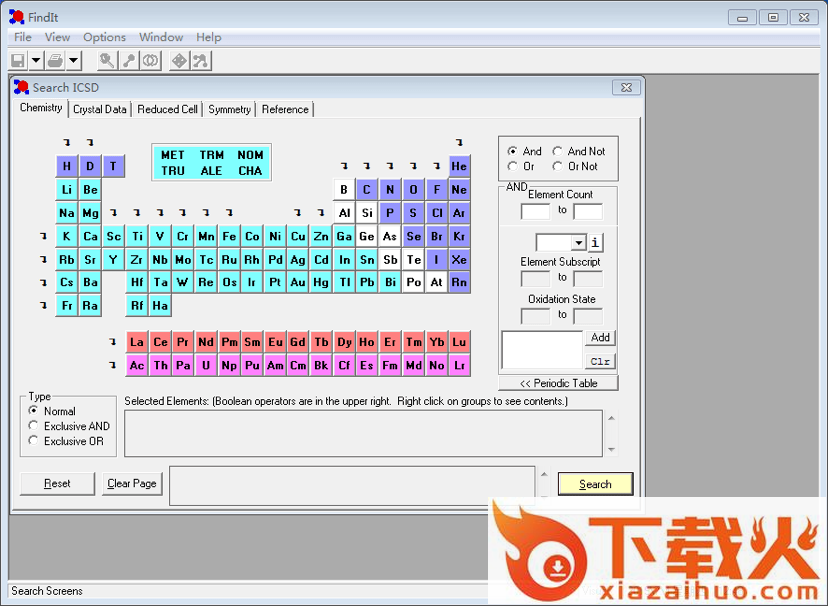Open the Help menu

click(209, 37)
